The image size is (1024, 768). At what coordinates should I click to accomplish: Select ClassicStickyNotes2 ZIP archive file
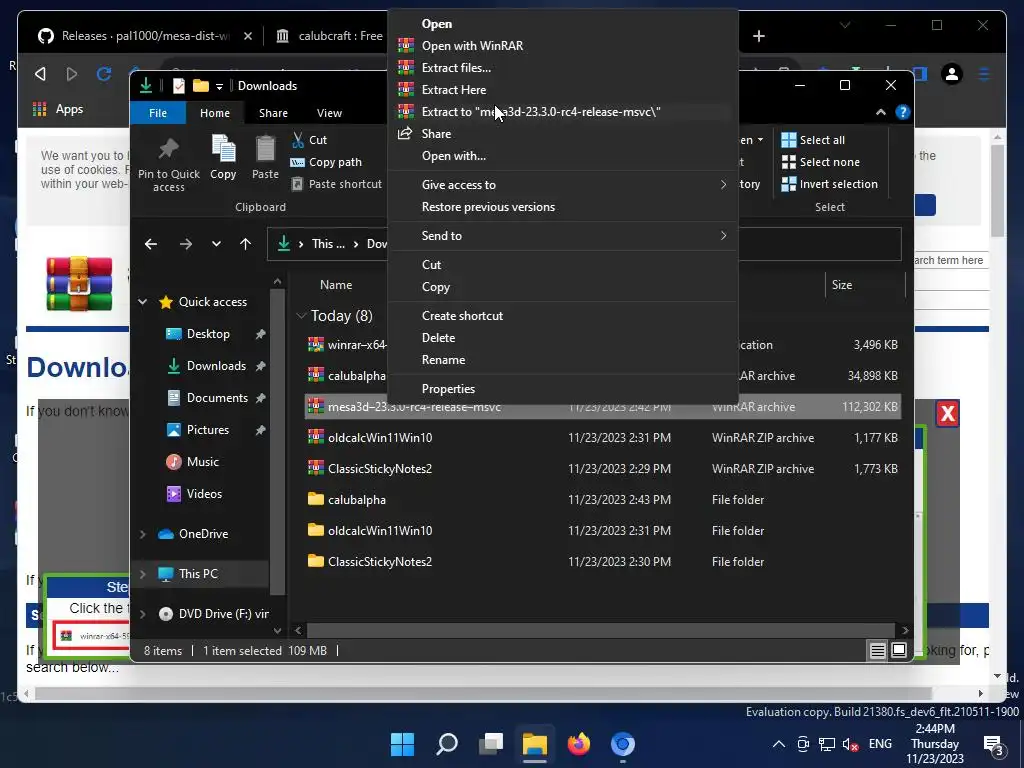[603, 469]
